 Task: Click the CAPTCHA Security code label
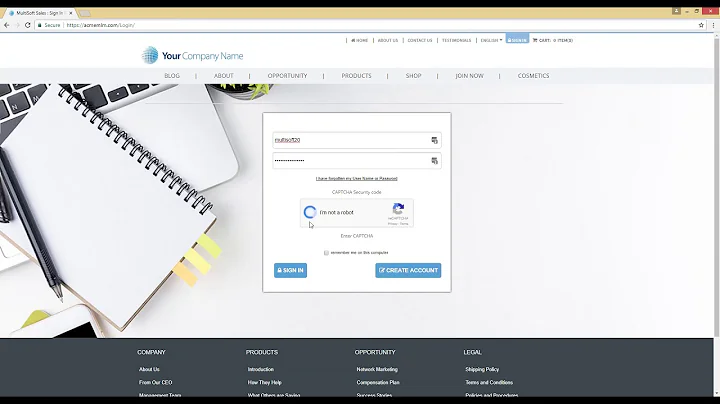pos(357,192)
